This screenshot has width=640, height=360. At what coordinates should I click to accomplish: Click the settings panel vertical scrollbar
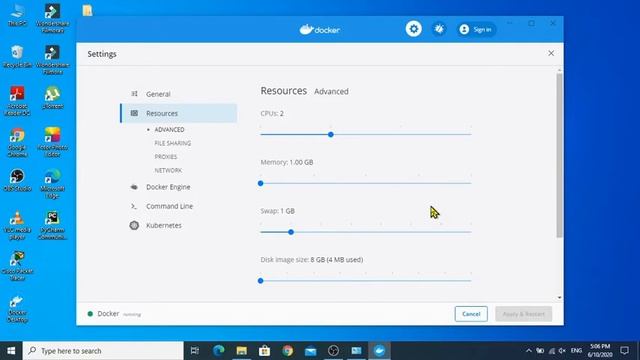(559, 155)
